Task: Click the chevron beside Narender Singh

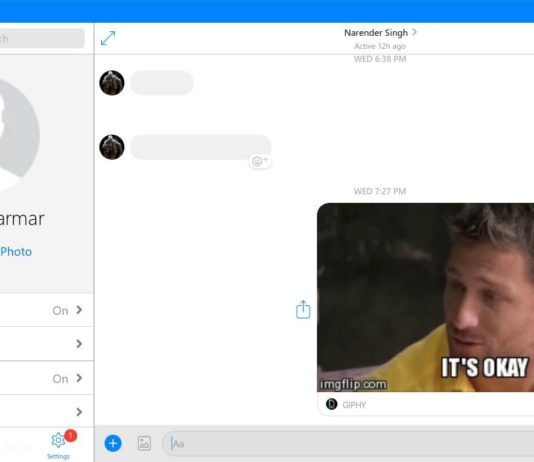Action: pos(414,32)
